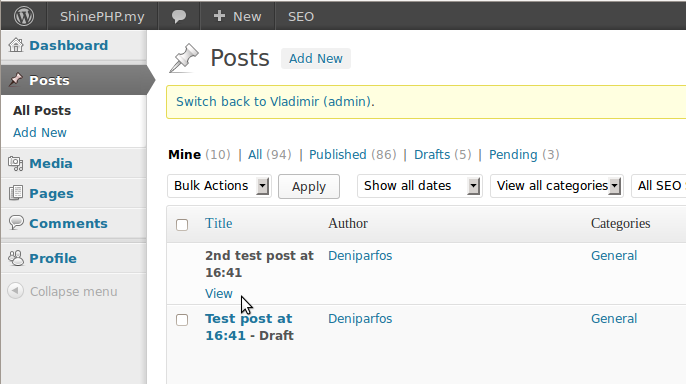Click the Media icon in sidebar
The height and width of the screenshot is (384, 686).
(x=16, y=163)
